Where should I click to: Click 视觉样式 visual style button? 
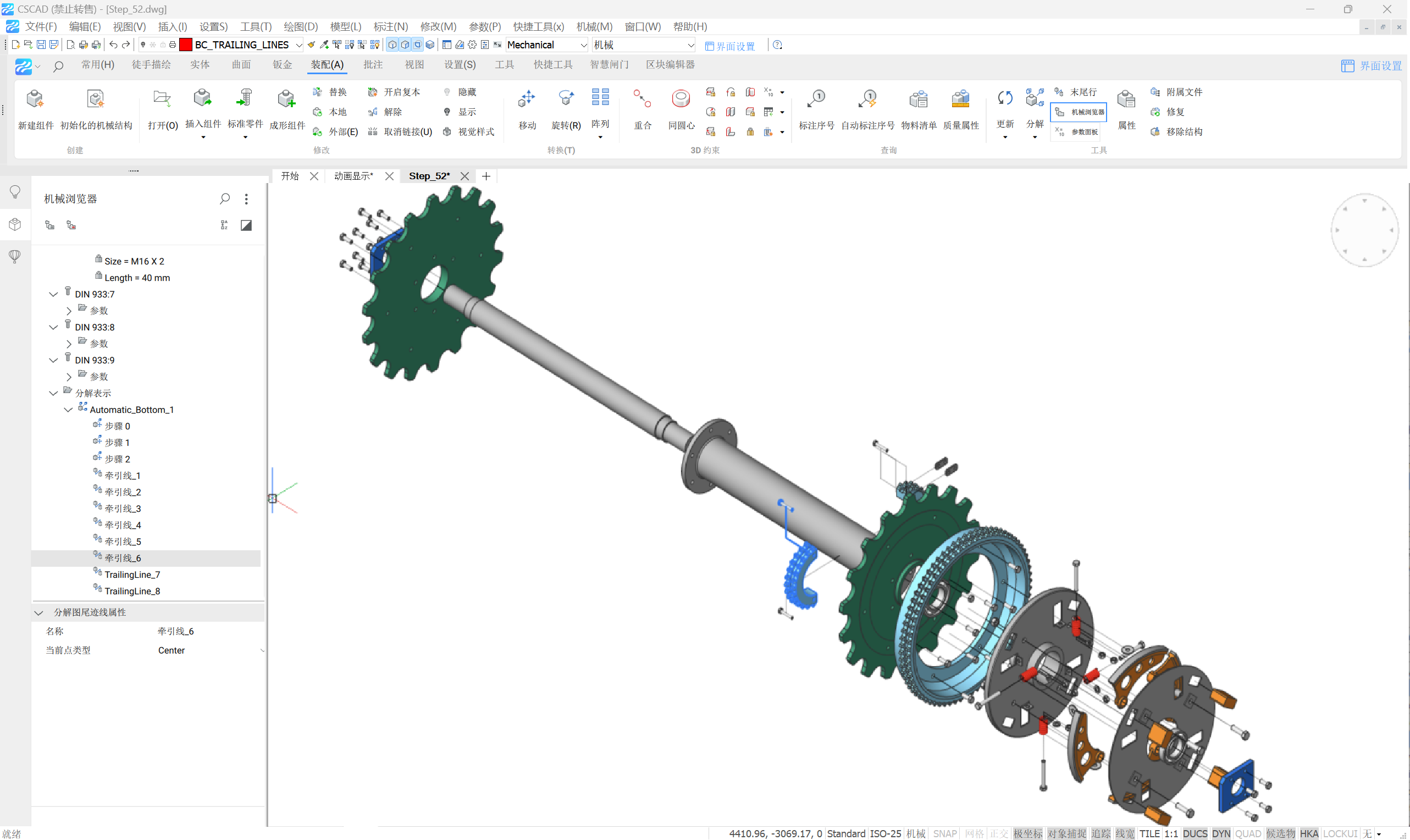[x=468, y=132]
